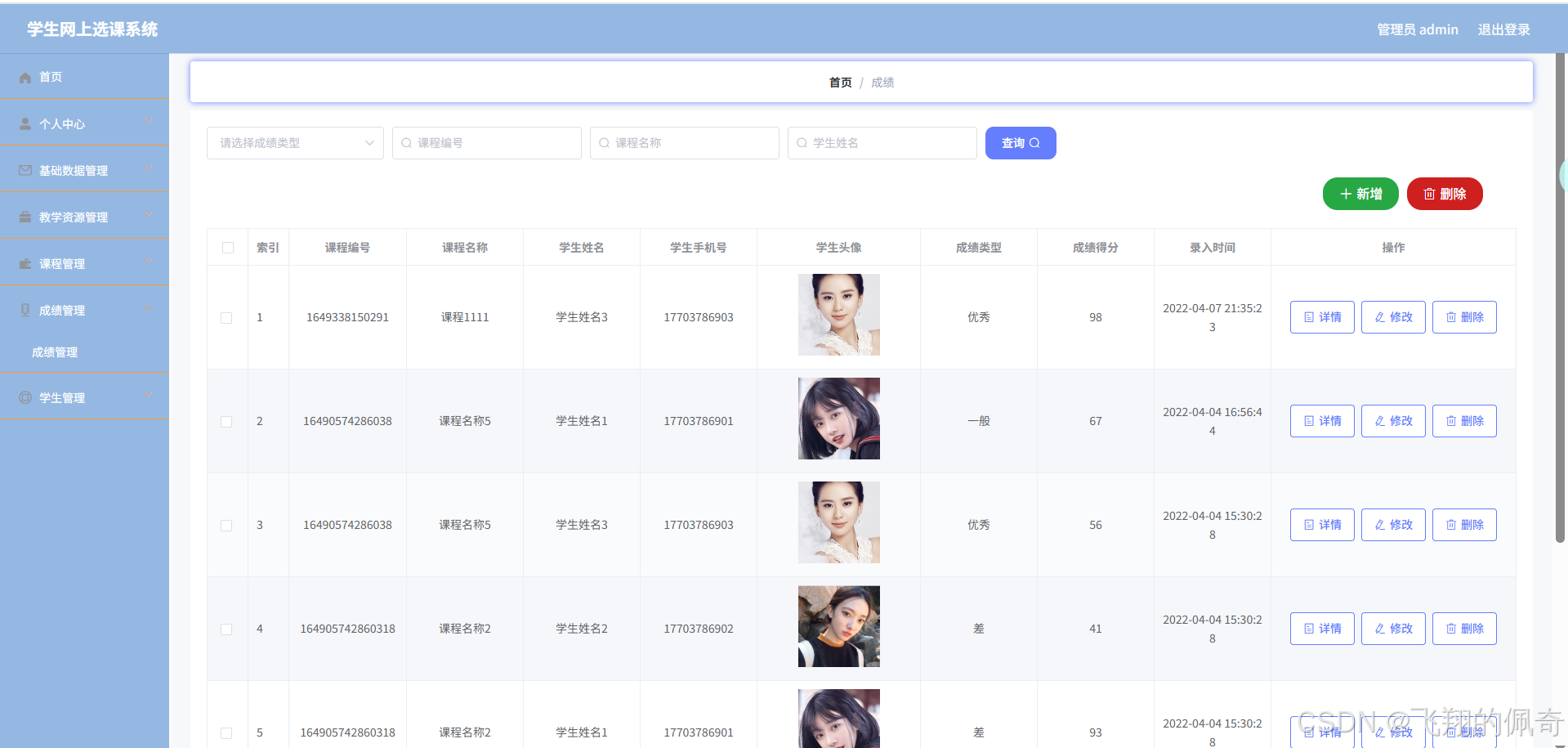Click the 管理员 admin label in header
Screen dimensions: 1568x748
tap(1418, 29)
